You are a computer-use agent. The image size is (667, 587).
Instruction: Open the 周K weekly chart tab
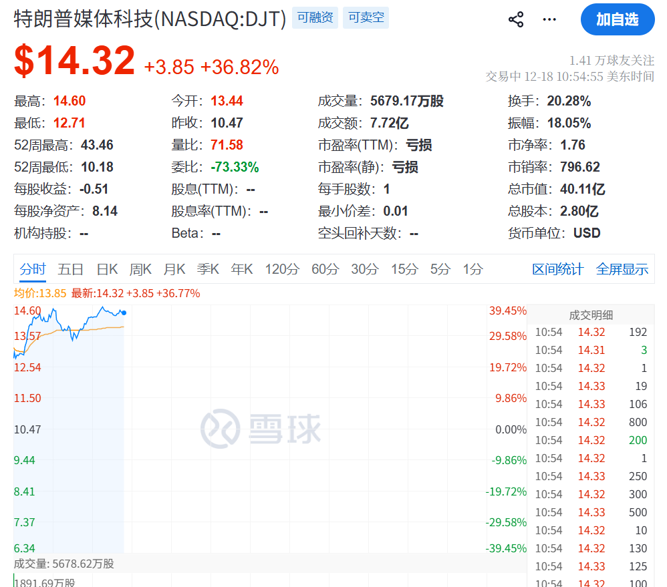click(140, 269)
